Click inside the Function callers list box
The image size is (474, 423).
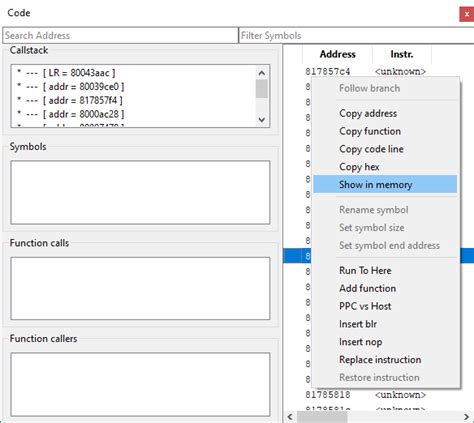click(x=140, y=384)
